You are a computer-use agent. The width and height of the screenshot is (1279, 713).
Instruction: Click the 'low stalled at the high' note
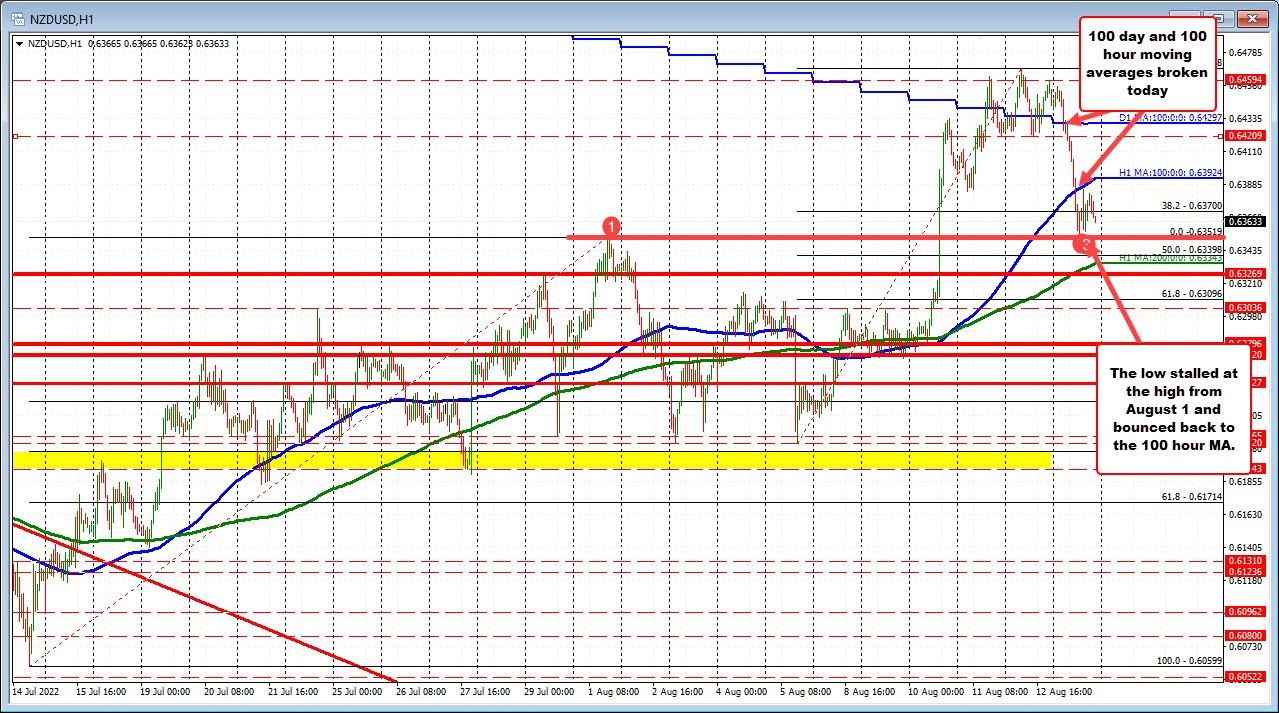coord(1173,409)
